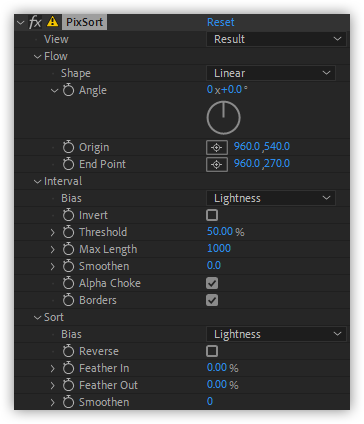Open the Interval Bias Lightness dropdown
The width and height of the screenshot is (364, 424).
(x=271, y=198)
